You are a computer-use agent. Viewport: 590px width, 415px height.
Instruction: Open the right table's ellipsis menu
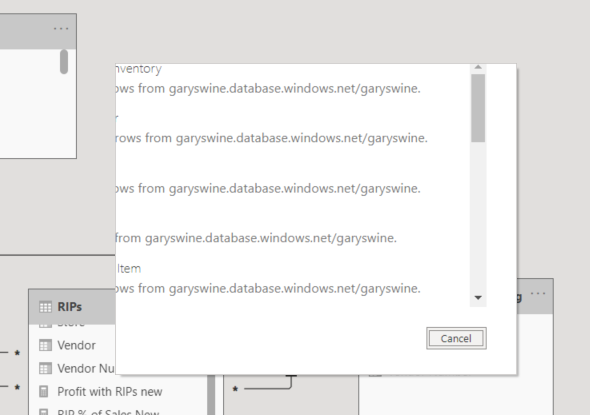[x=538, y=293]
